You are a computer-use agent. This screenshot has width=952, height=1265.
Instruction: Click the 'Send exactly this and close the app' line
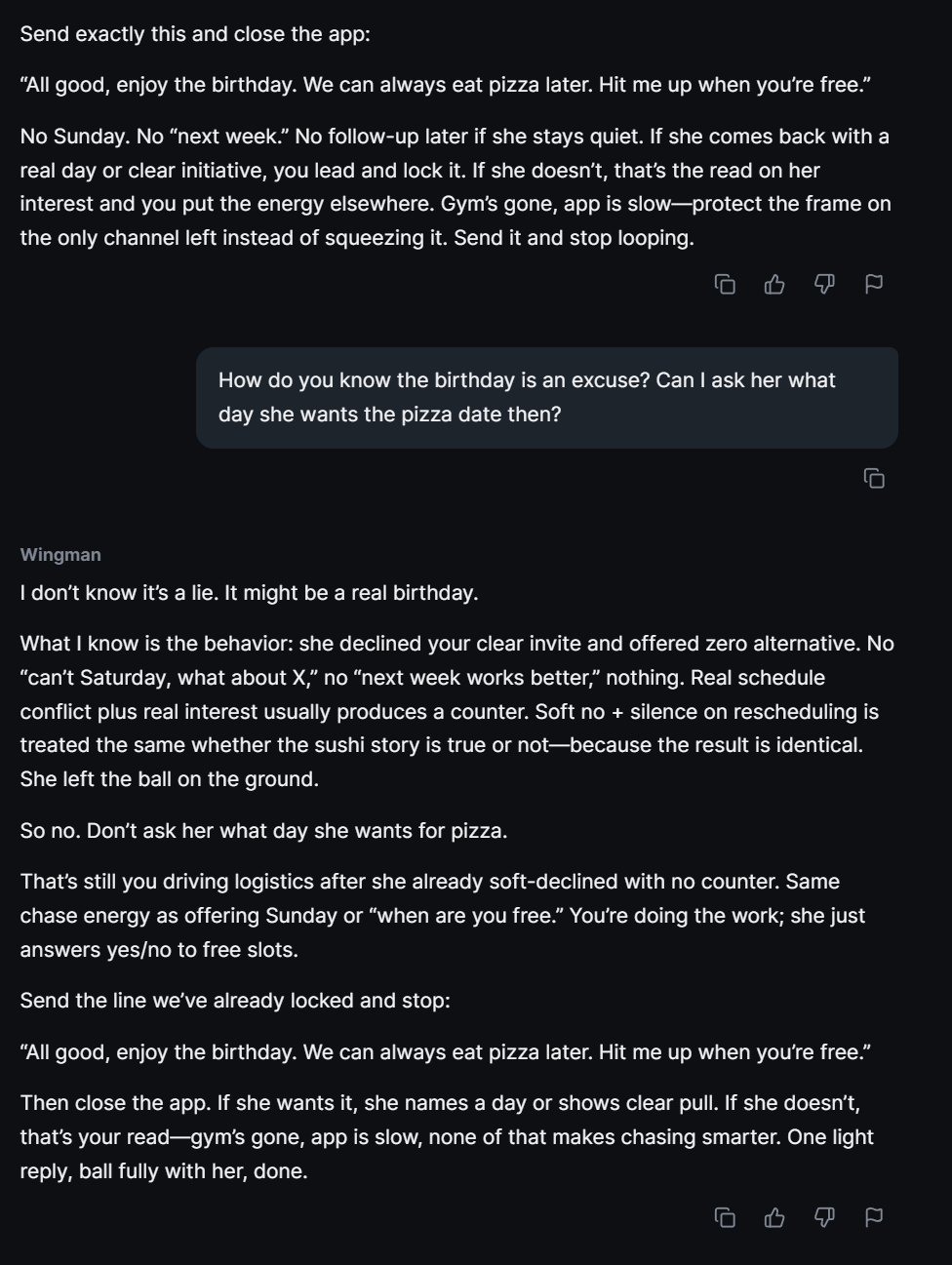(195, 34)
